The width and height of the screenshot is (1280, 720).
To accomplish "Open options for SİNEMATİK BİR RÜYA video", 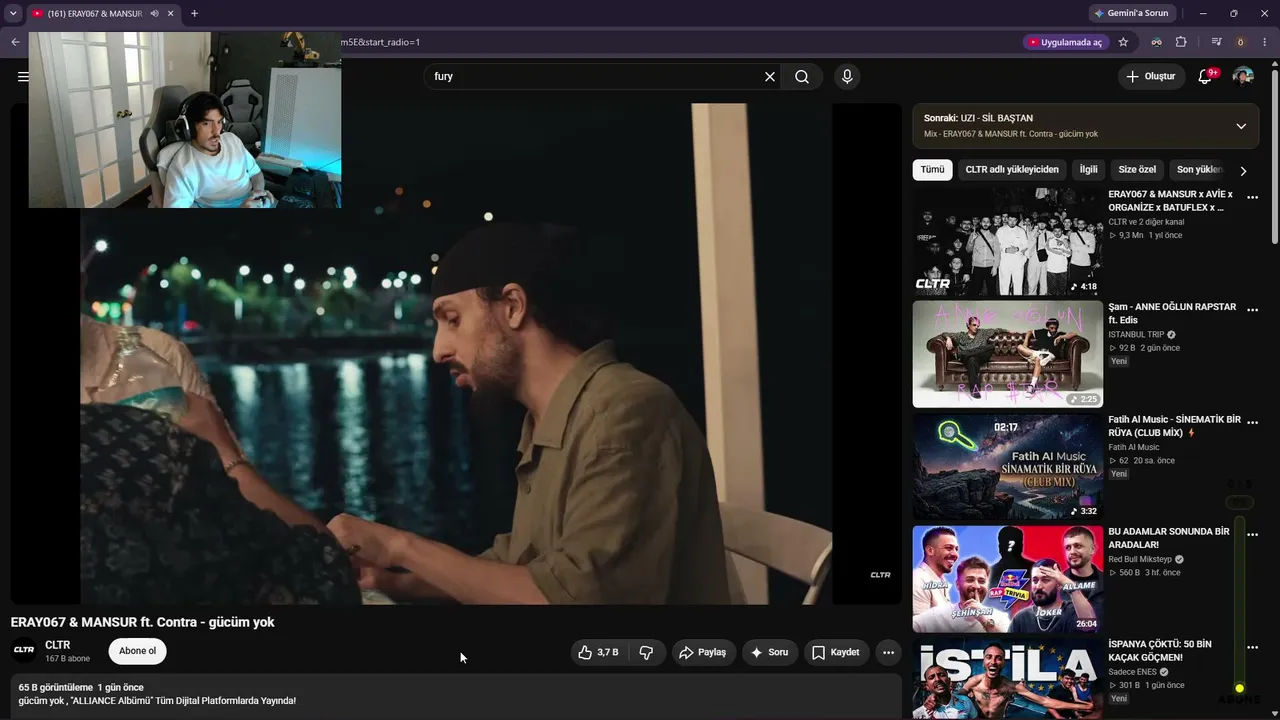I will (1252, 423).
